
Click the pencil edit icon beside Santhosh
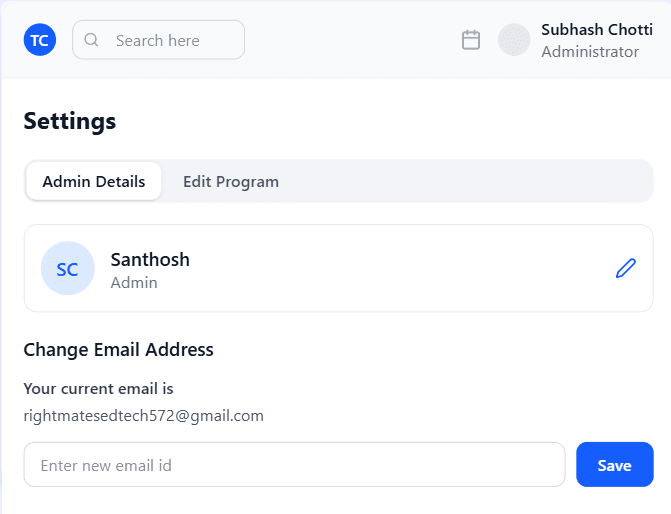click(626, 268)
